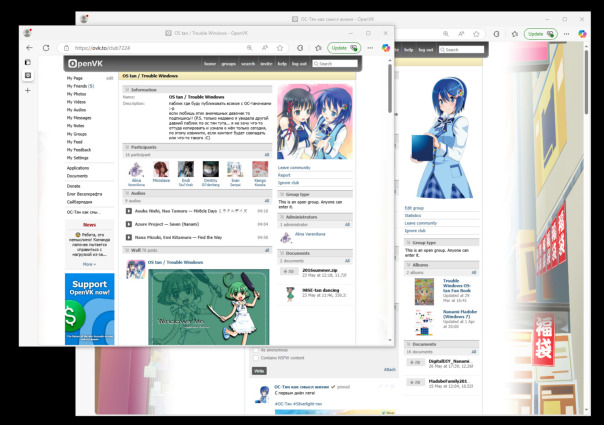Click the Support OpenVK now banner
The height and width of the screenshot is (425, 604).
pos(90,309)
